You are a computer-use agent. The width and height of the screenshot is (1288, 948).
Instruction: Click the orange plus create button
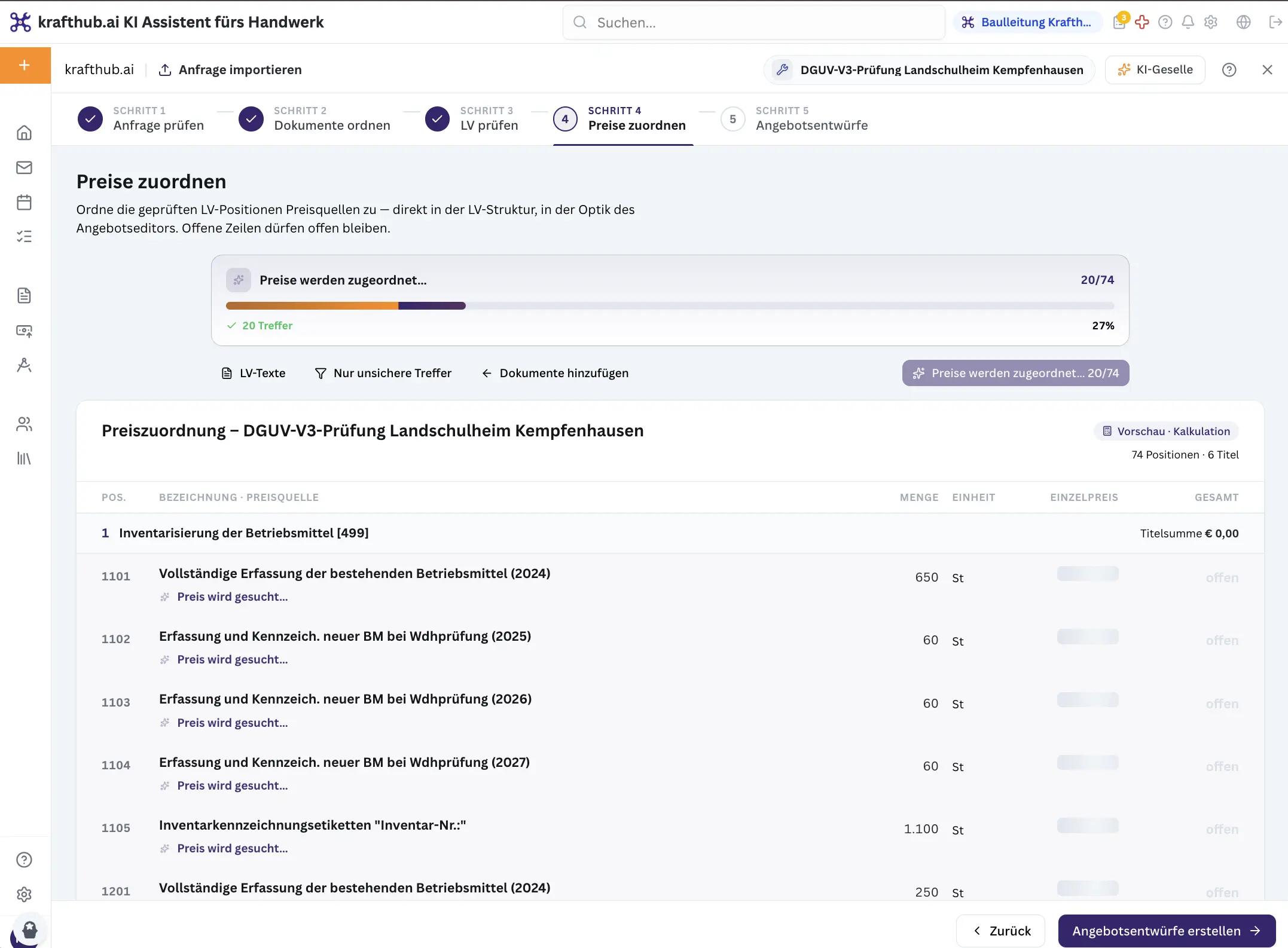pyautogui.click(x=25, y=65)
